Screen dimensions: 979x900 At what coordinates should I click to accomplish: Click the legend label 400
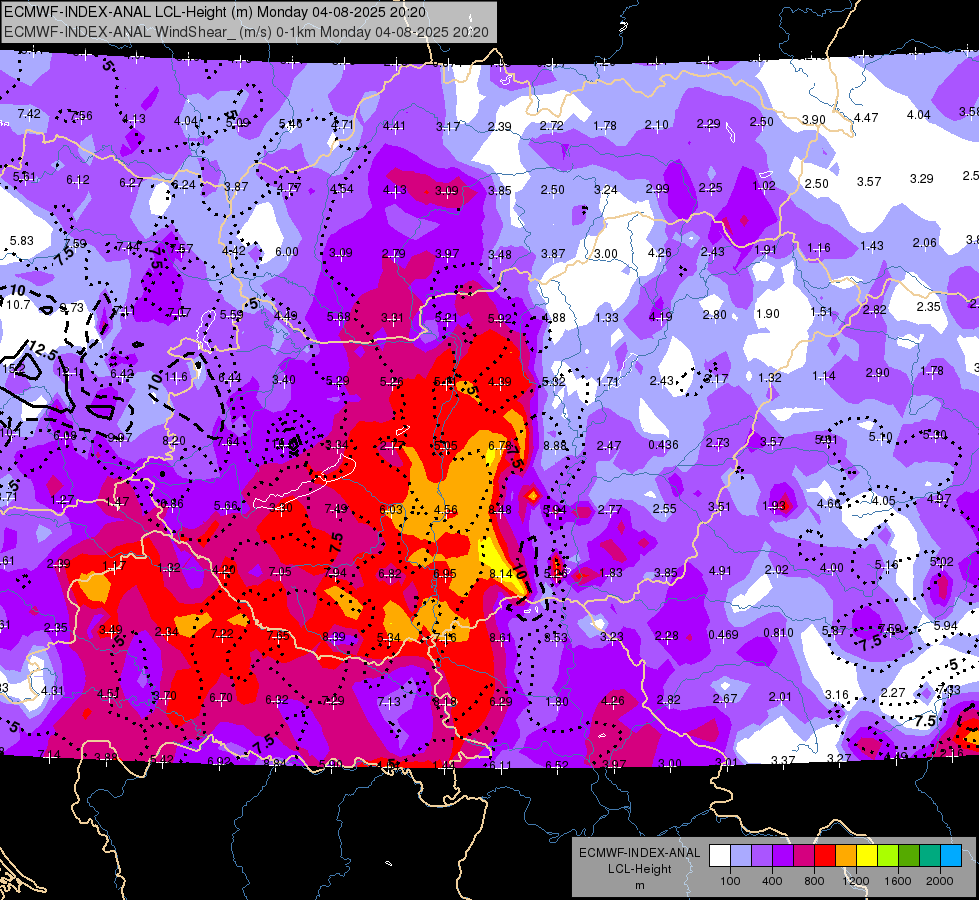772,881
